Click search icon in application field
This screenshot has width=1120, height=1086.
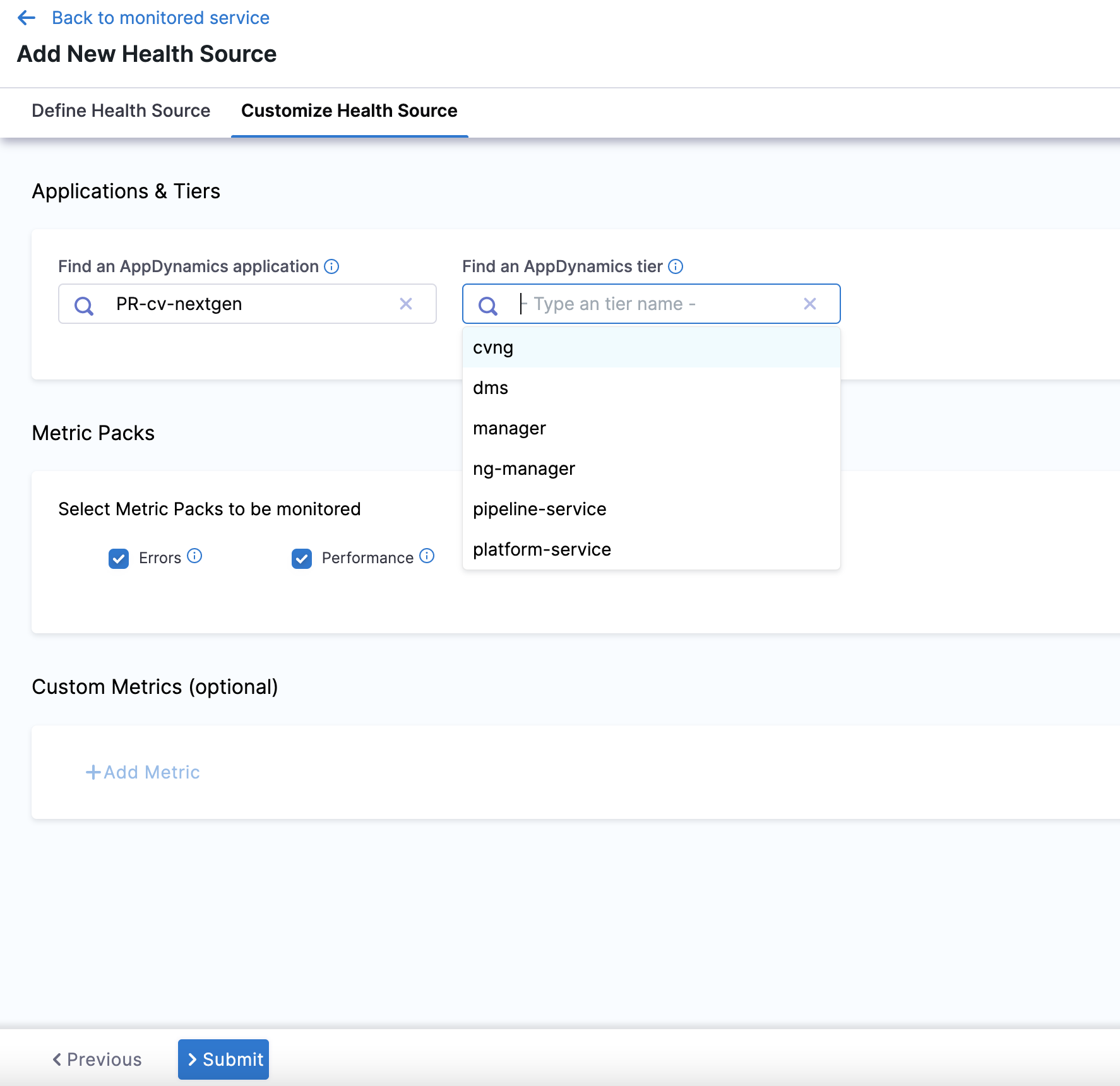point(84,306)
